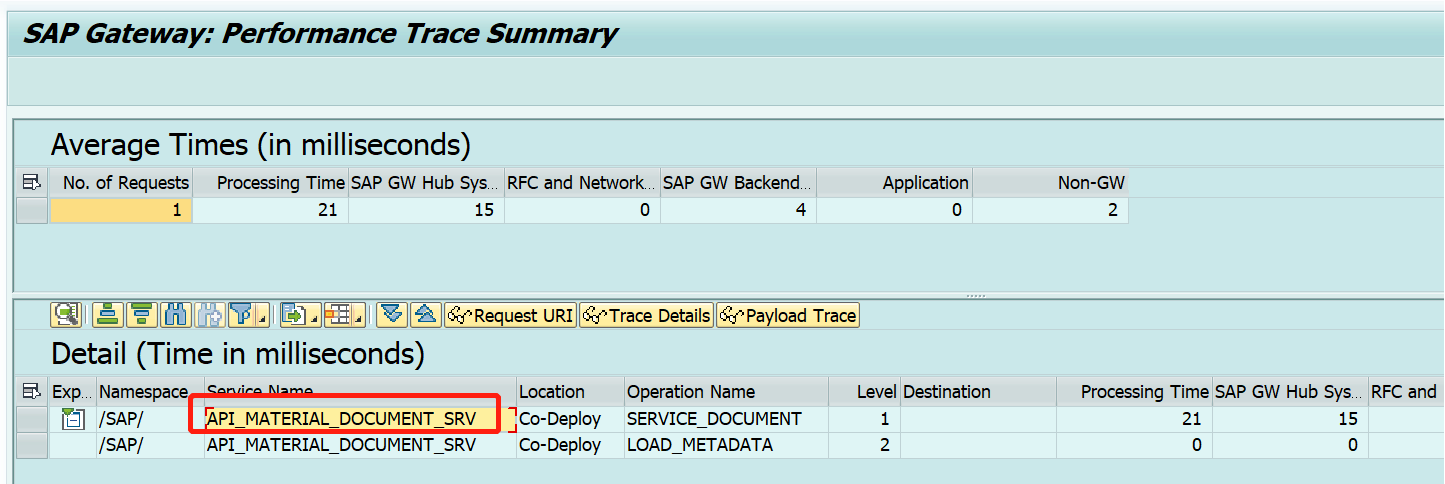The width and height of the screenshot is (1445, 484).
Task: Open Find with the binoculars icon
Action: point(175,315)
